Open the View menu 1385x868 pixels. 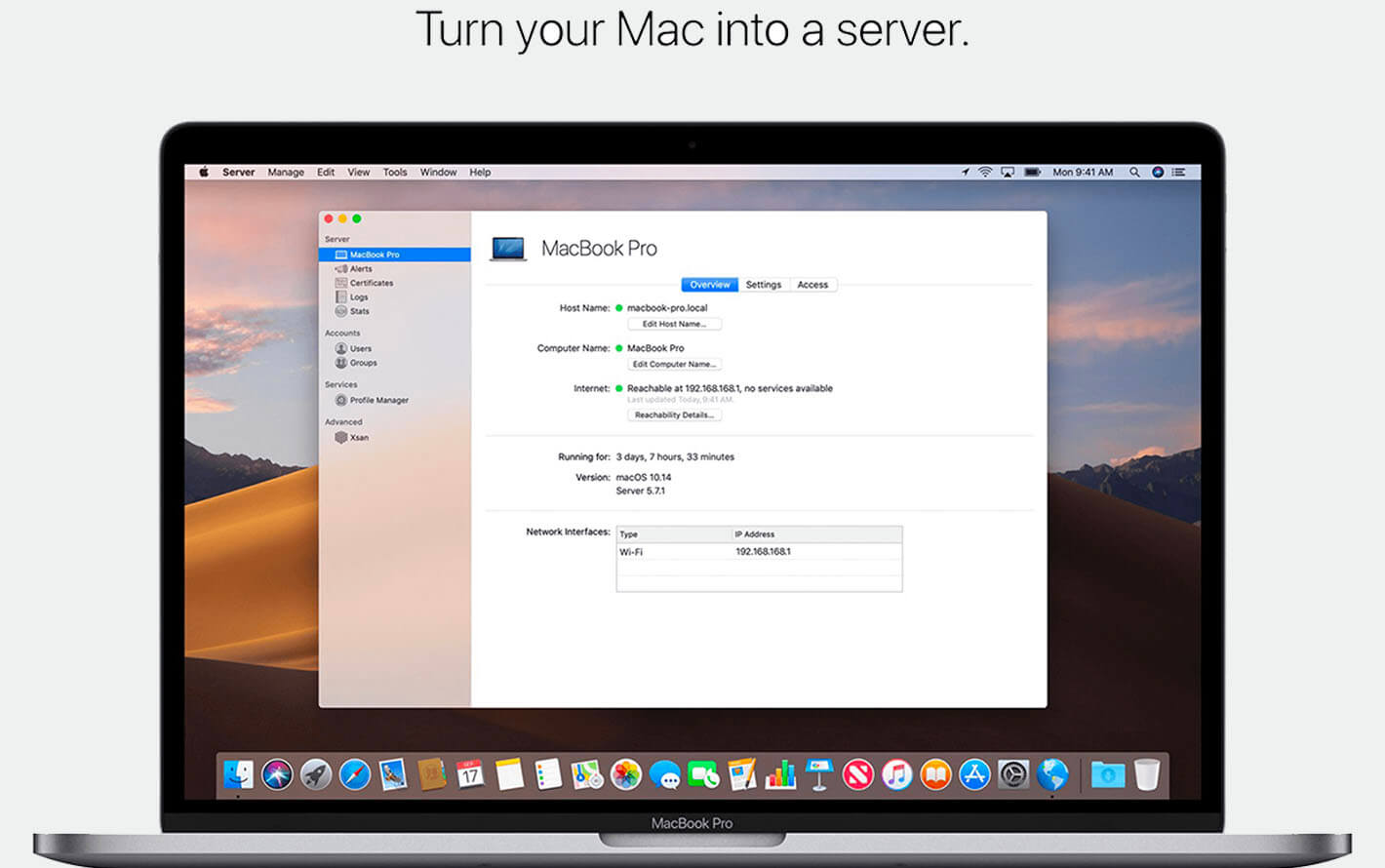point(359,172)
